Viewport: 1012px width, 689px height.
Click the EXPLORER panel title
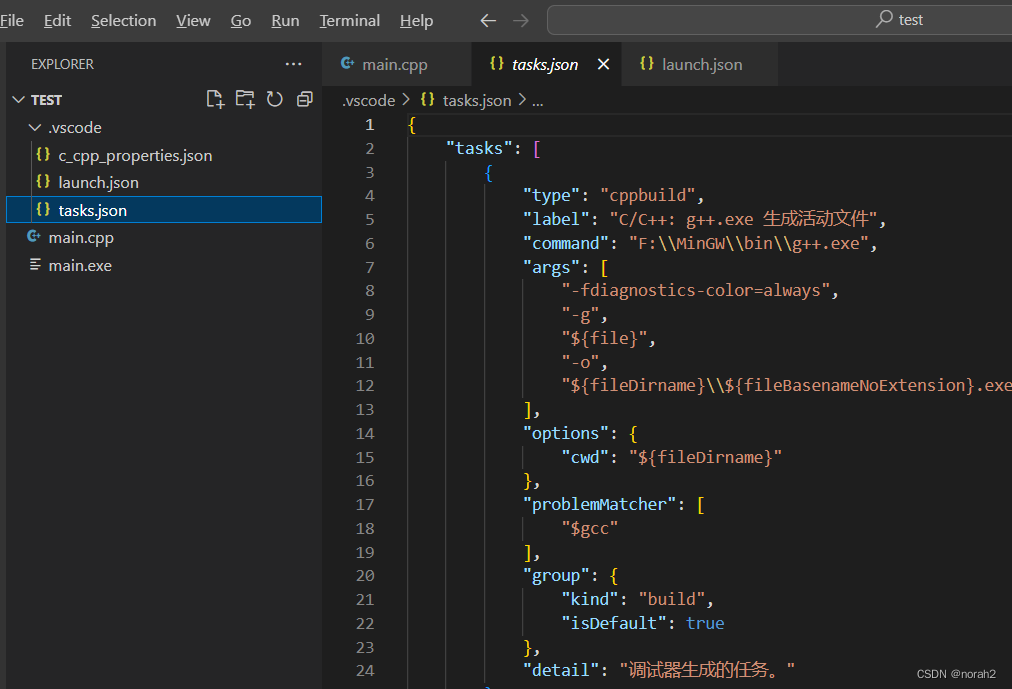click(63, 64)
